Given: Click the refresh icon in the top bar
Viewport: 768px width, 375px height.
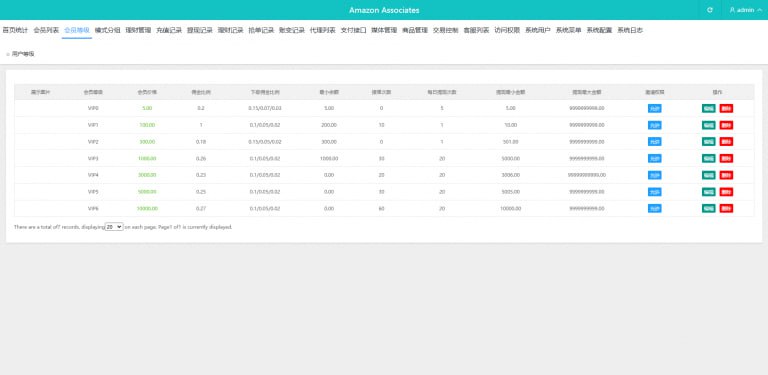Looking at the screenshot, I should click(710, 10).
